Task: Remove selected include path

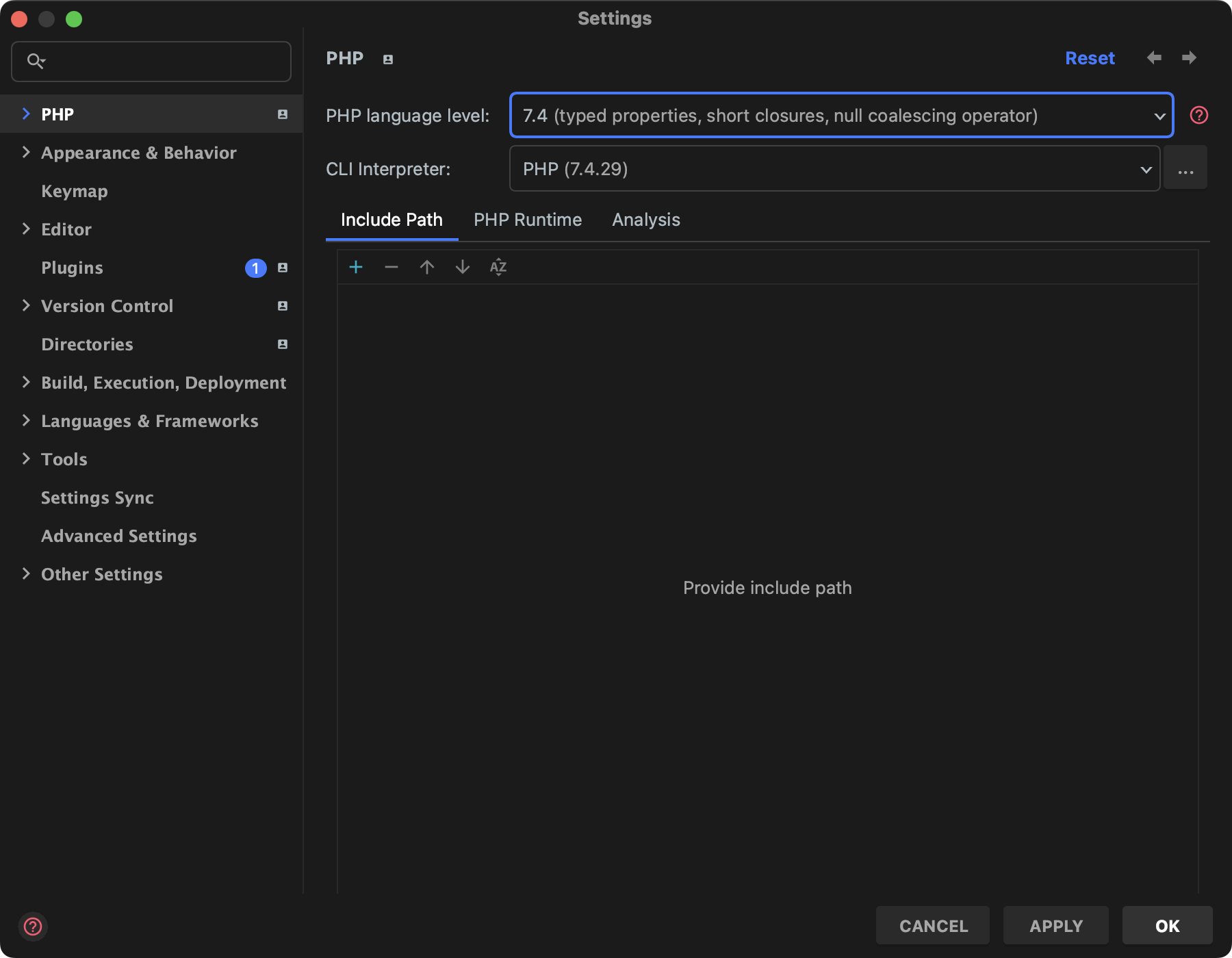Action: [392, 267]
